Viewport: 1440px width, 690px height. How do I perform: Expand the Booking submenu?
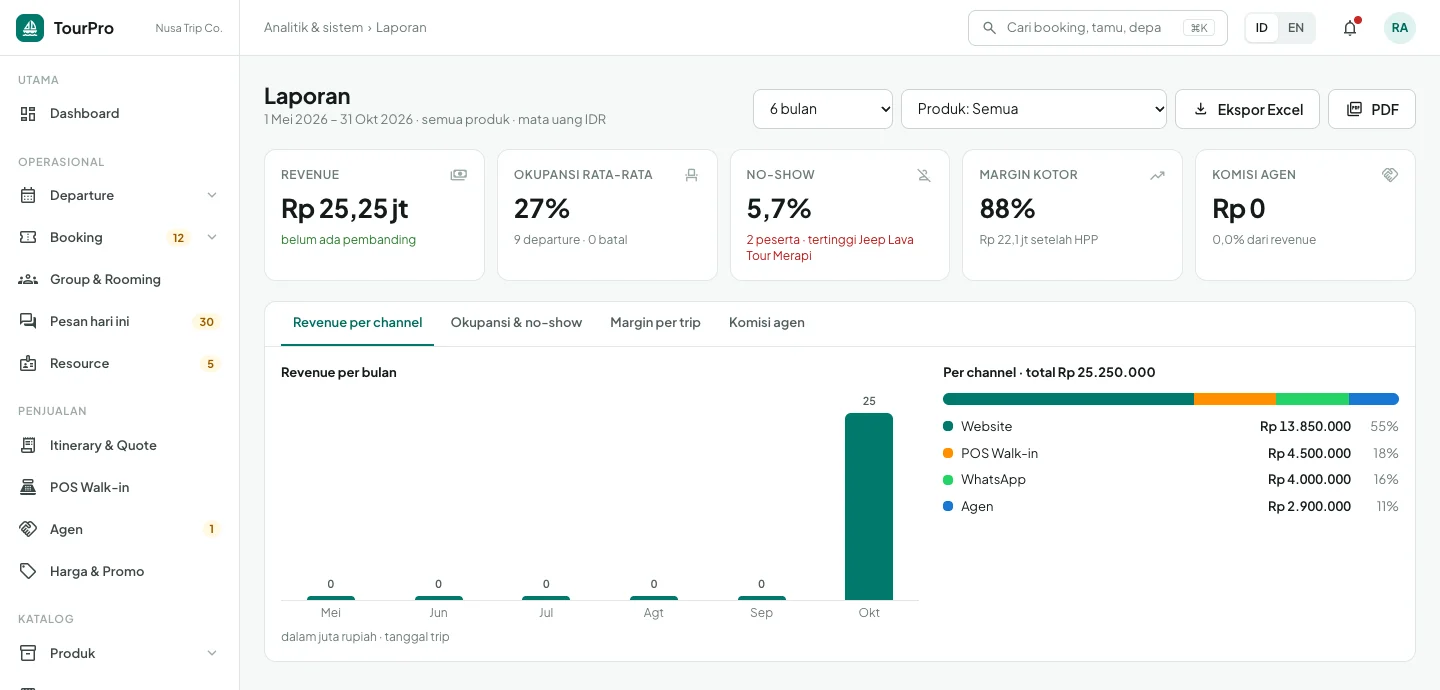pyautogui.click(x=212, y=238)
